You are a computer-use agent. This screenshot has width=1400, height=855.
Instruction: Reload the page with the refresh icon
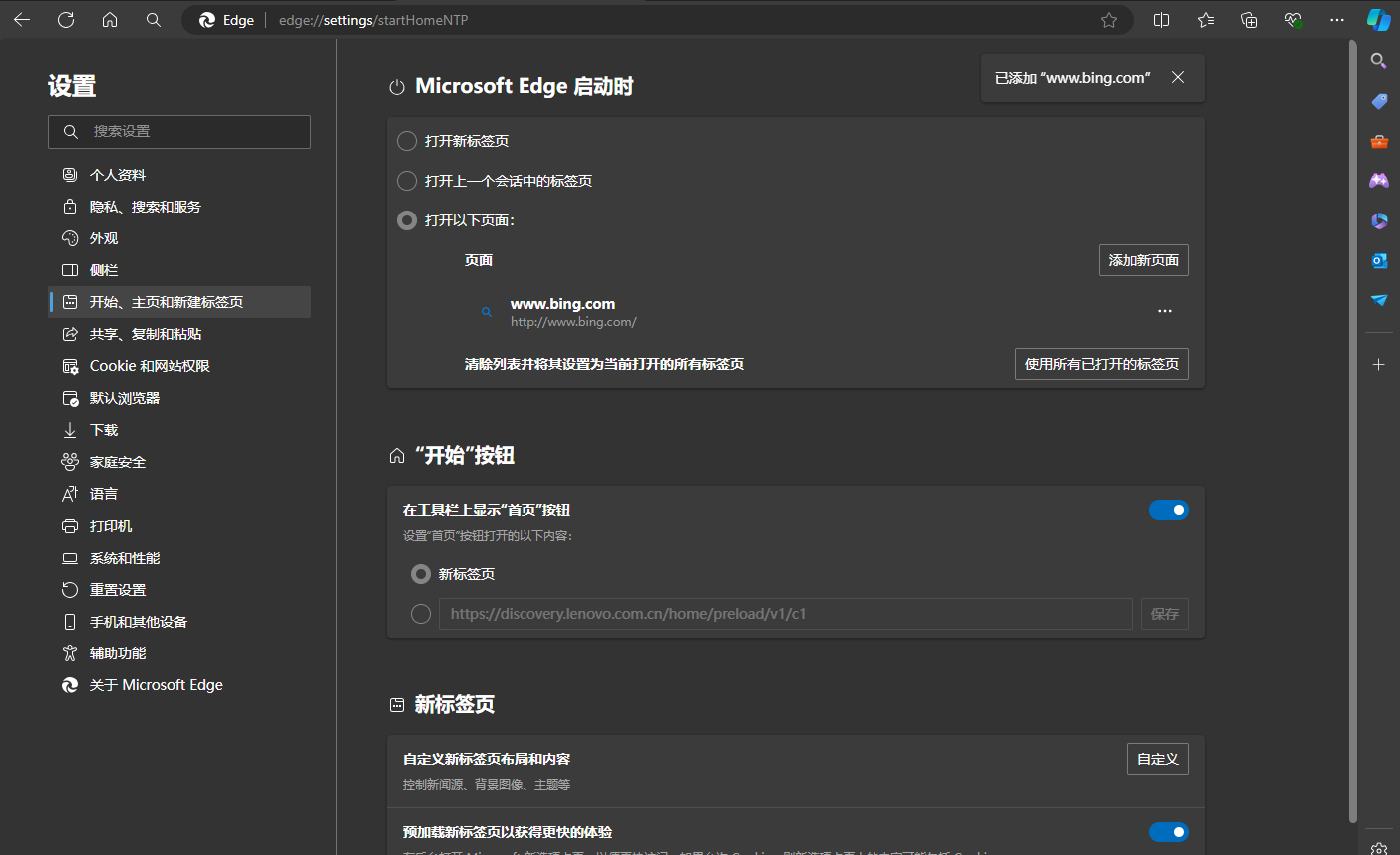pos(66,20)
